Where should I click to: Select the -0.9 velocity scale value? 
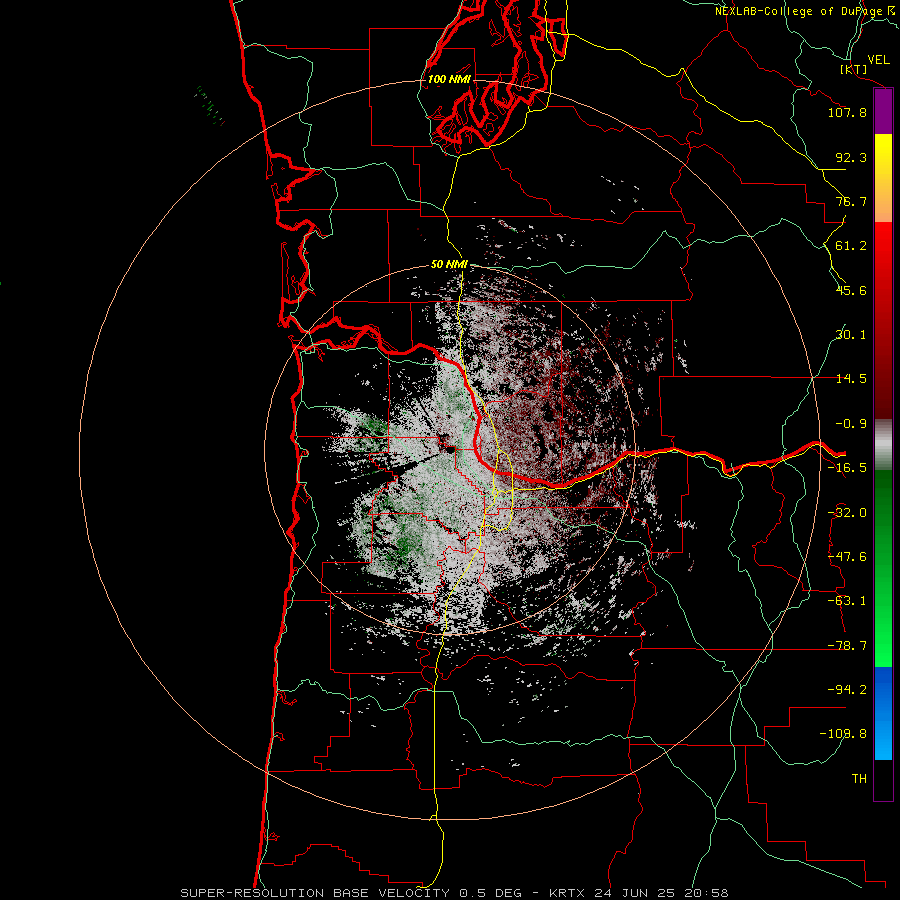pyautogui.click(x=851, y=424)
